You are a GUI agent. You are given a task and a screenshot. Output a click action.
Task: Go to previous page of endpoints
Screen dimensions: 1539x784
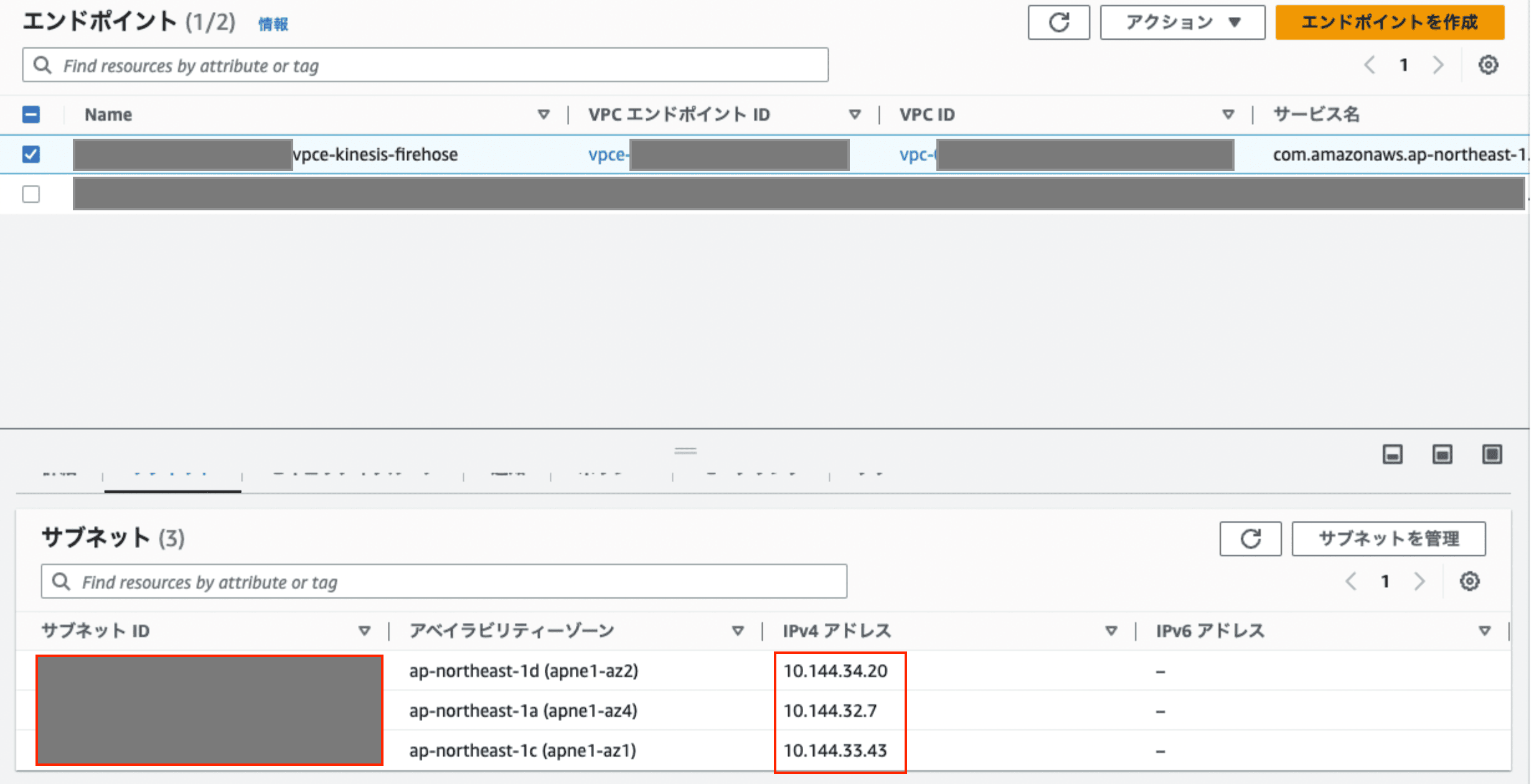pyautogui.click(x=1369, y=65)
